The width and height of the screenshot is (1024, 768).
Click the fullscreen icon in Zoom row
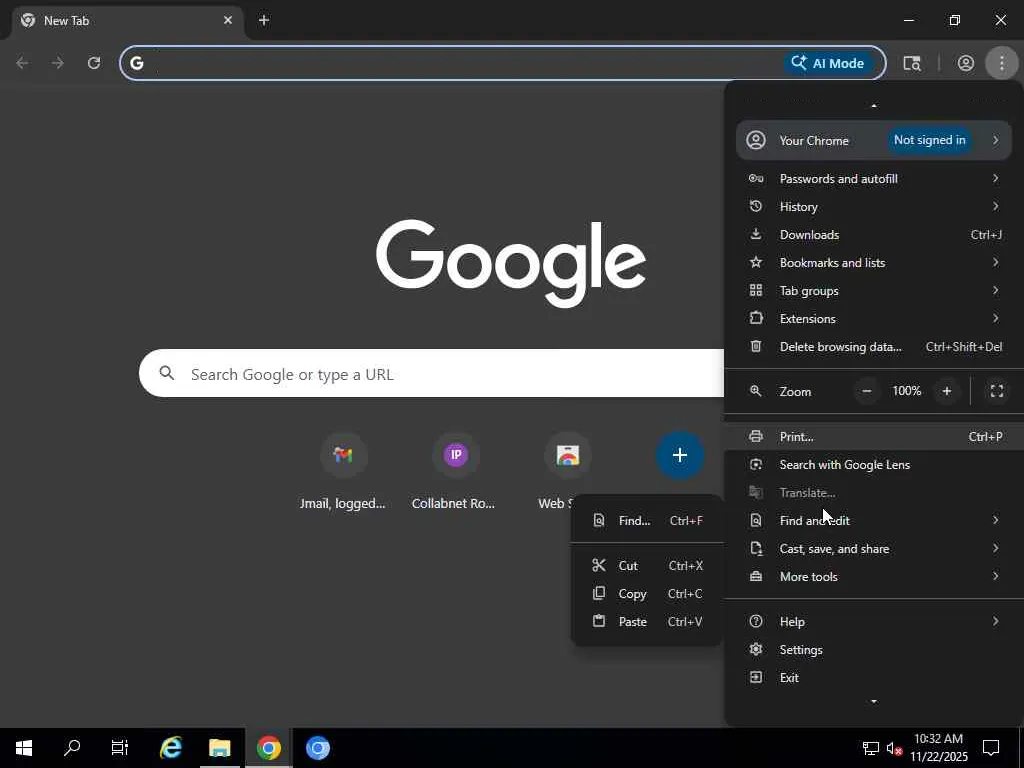pyautogui.click(x=997, y=391)
